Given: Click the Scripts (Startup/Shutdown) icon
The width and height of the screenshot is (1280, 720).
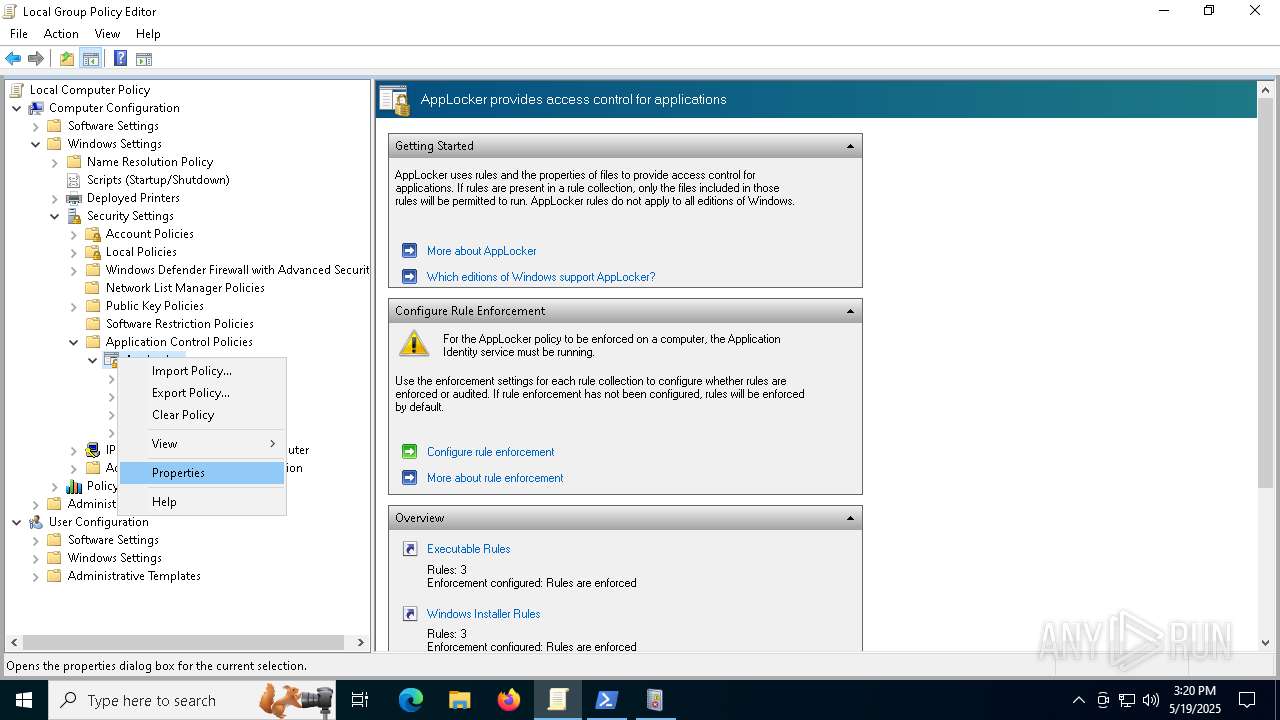Looking at the screenshot, I should [x=74, y=180].
